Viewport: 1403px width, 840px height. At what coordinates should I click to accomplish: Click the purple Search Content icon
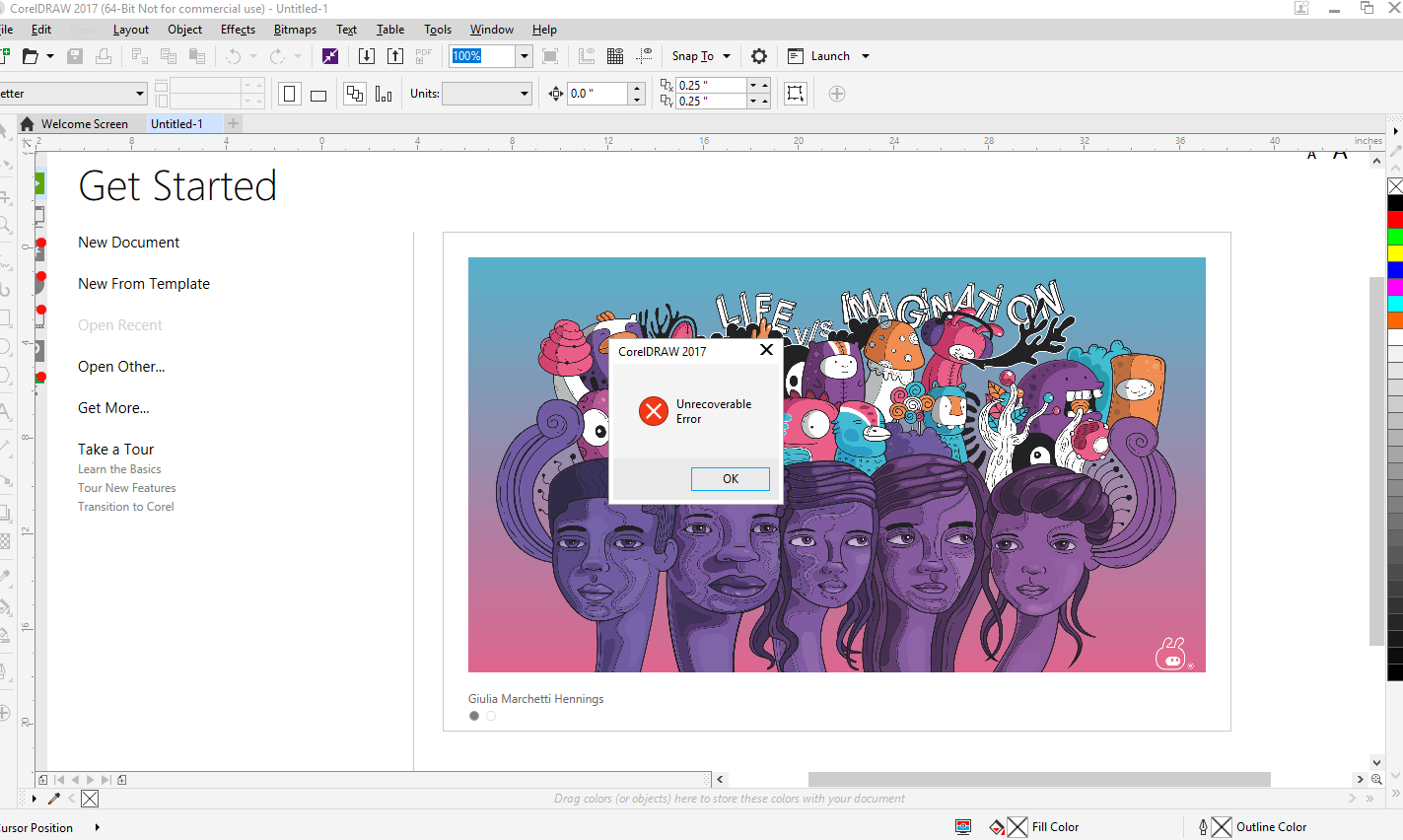(x=329, y=56)
